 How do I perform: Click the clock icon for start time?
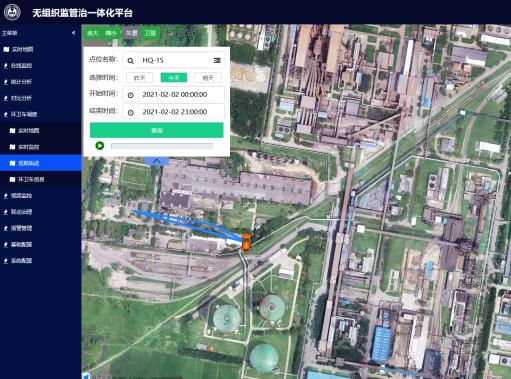pos(131,95)
